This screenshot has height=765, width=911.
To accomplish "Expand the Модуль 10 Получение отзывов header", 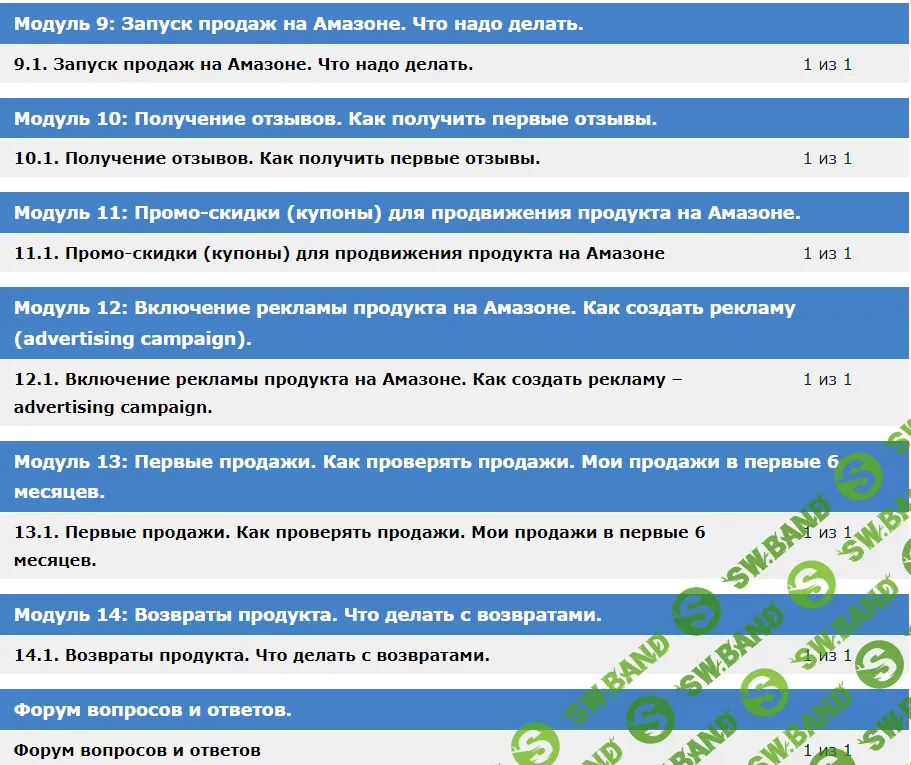I will pyautogui.click(x=454, y=118).
